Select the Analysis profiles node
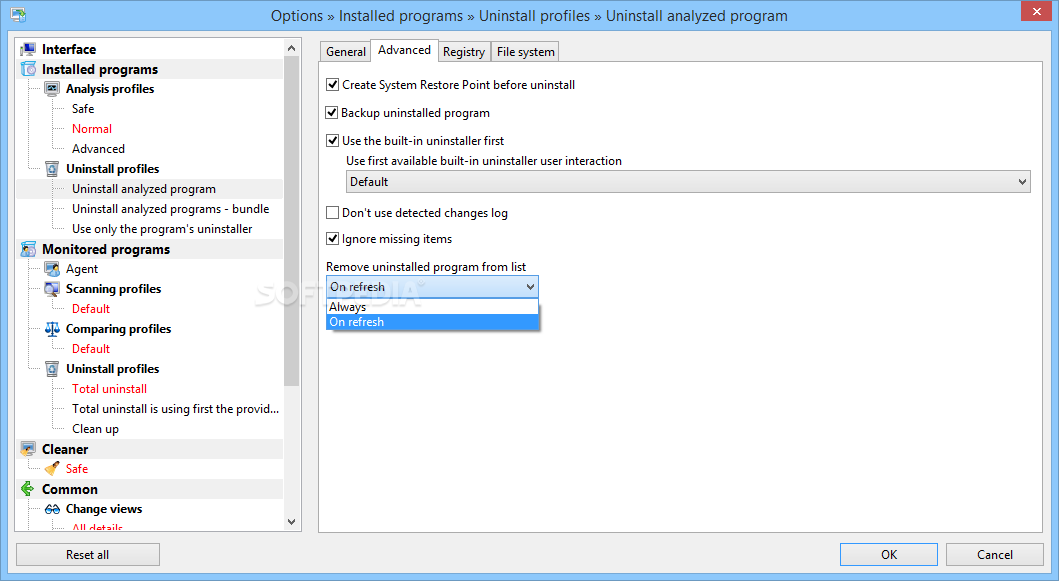Screen dimensions: 1059x581 110,89
